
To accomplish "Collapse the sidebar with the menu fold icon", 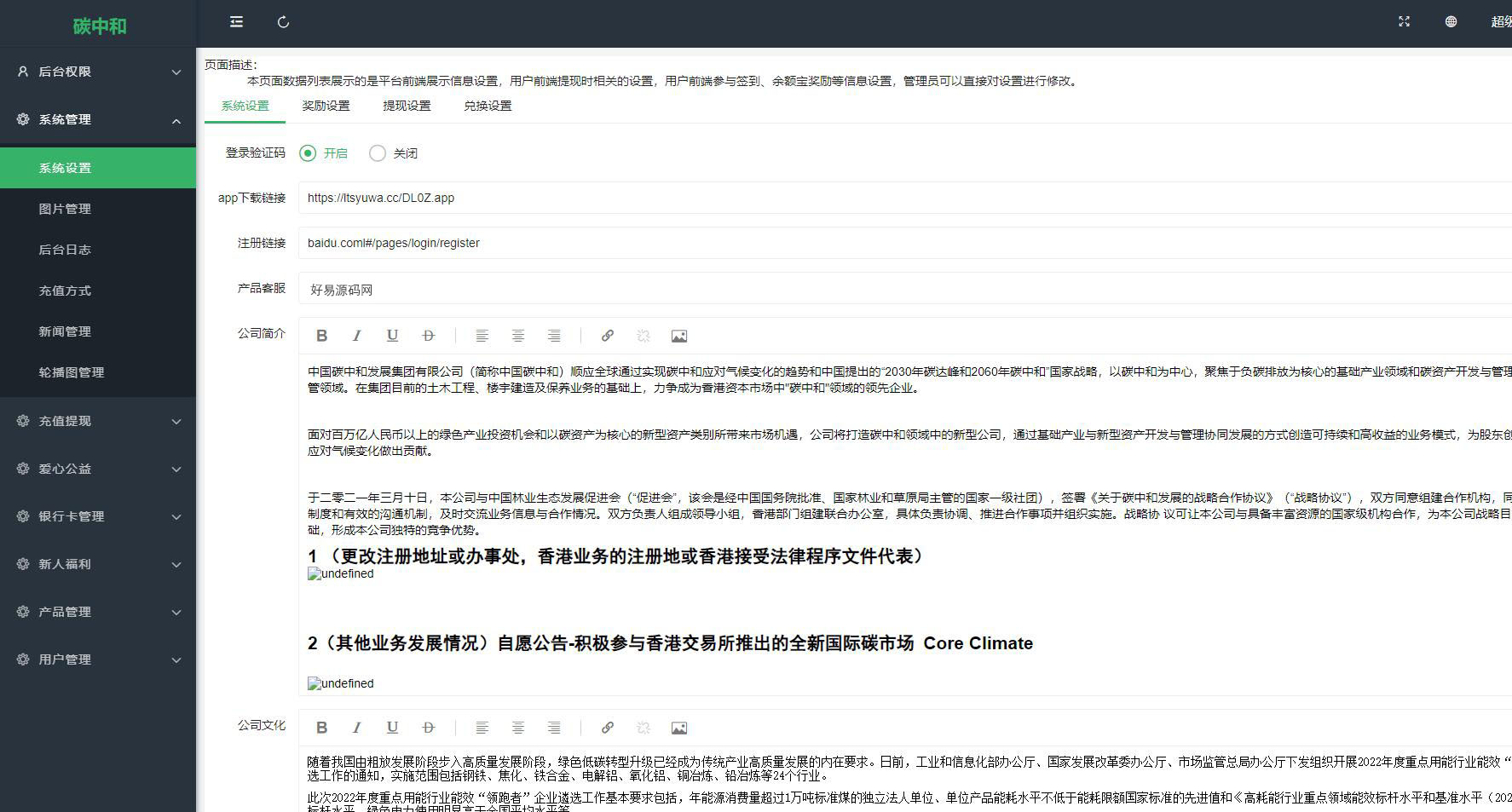I will click(236, 22).
